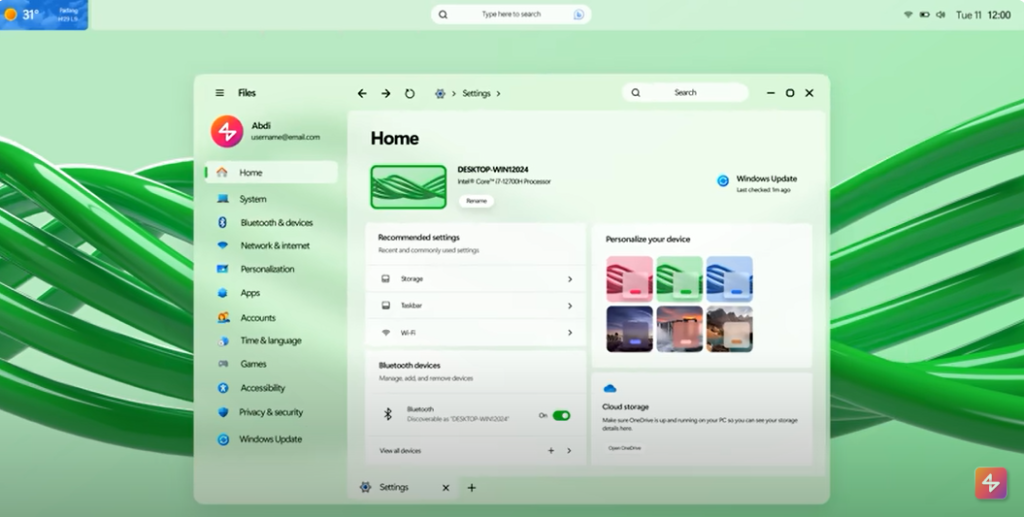The width and height of the screenshot is (1024, 517).
Task: Open the hamburger menu beside Files
Action: point(219,93)
